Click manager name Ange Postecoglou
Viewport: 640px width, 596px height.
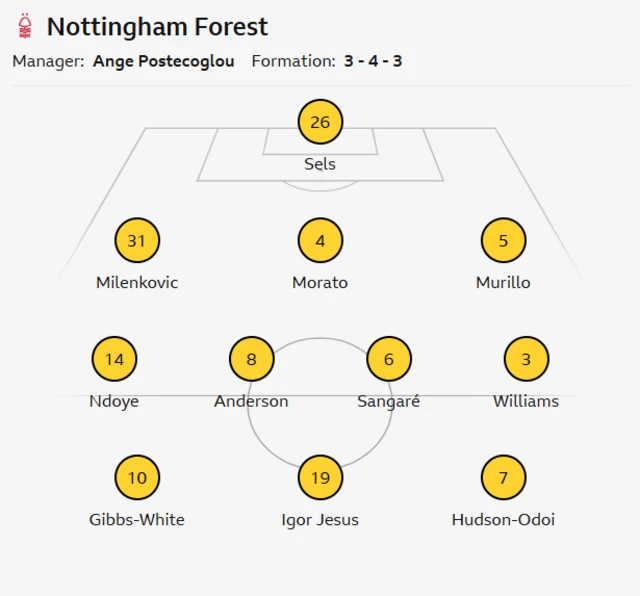(x=163, y=61)
